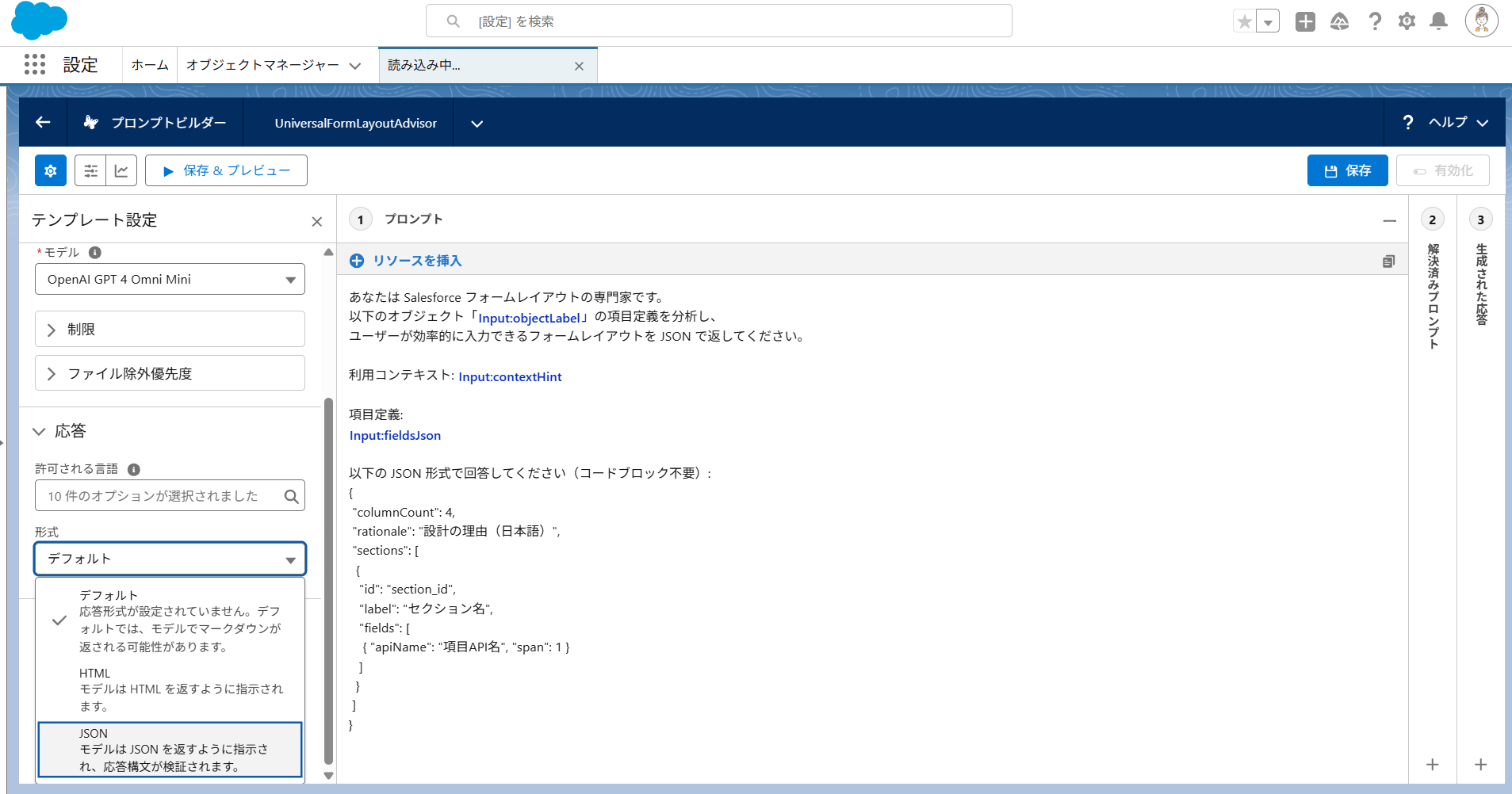The height and width of the screenshot is (794, 1512).
Task: Open the model dropdown showing OpenAI GPT 4 Omni Mini
Action: (x=169, y=279)
